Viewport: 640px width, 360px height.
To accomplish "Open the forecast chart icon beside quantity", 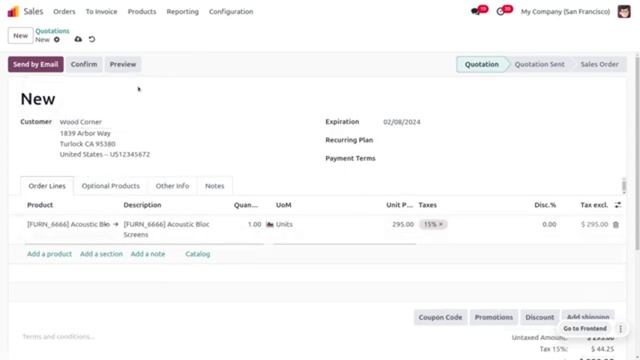I will click(270, 224).
